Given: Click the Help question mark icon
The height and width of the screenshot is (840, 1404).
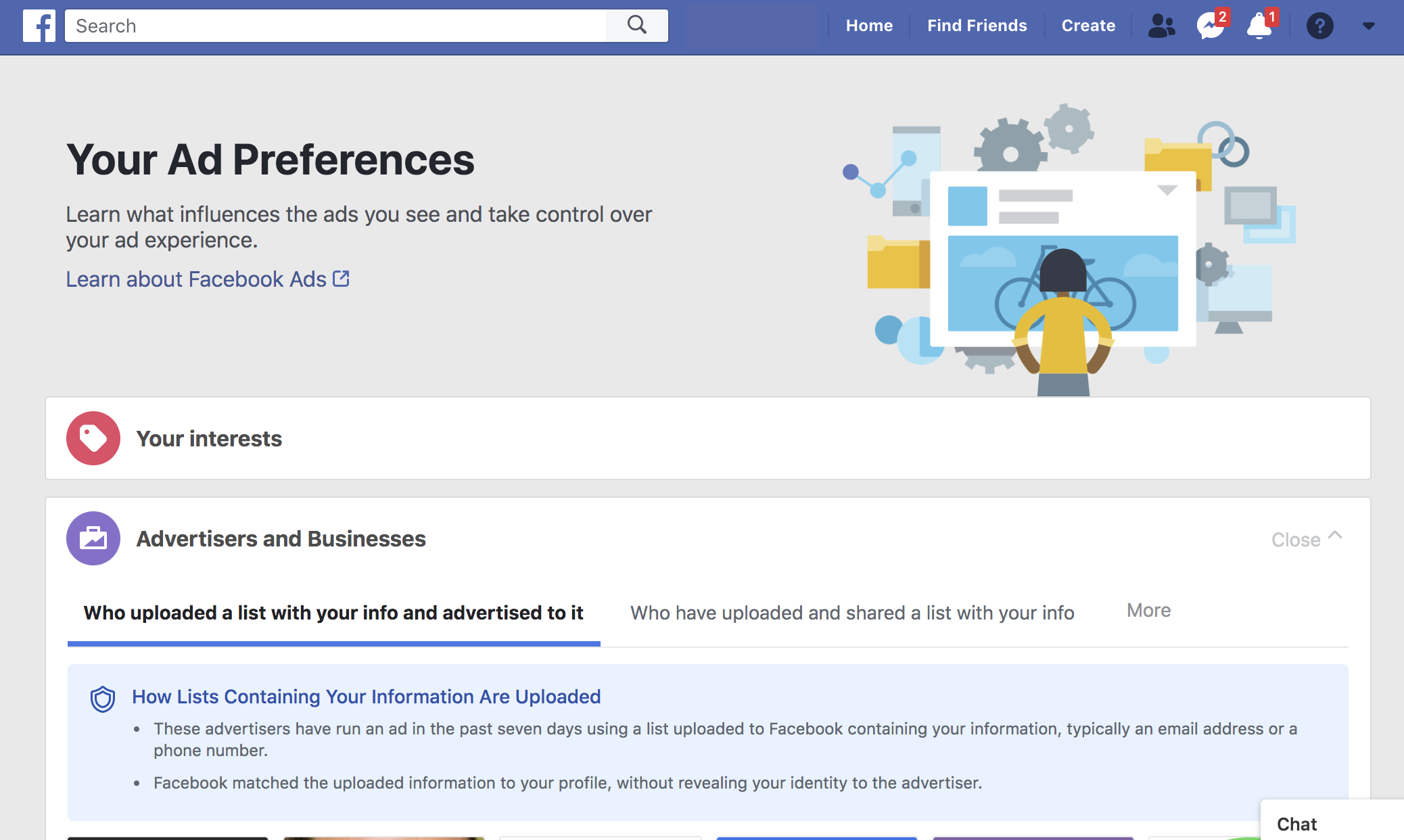Looking at the screenshot, I should pos(1319,26).
